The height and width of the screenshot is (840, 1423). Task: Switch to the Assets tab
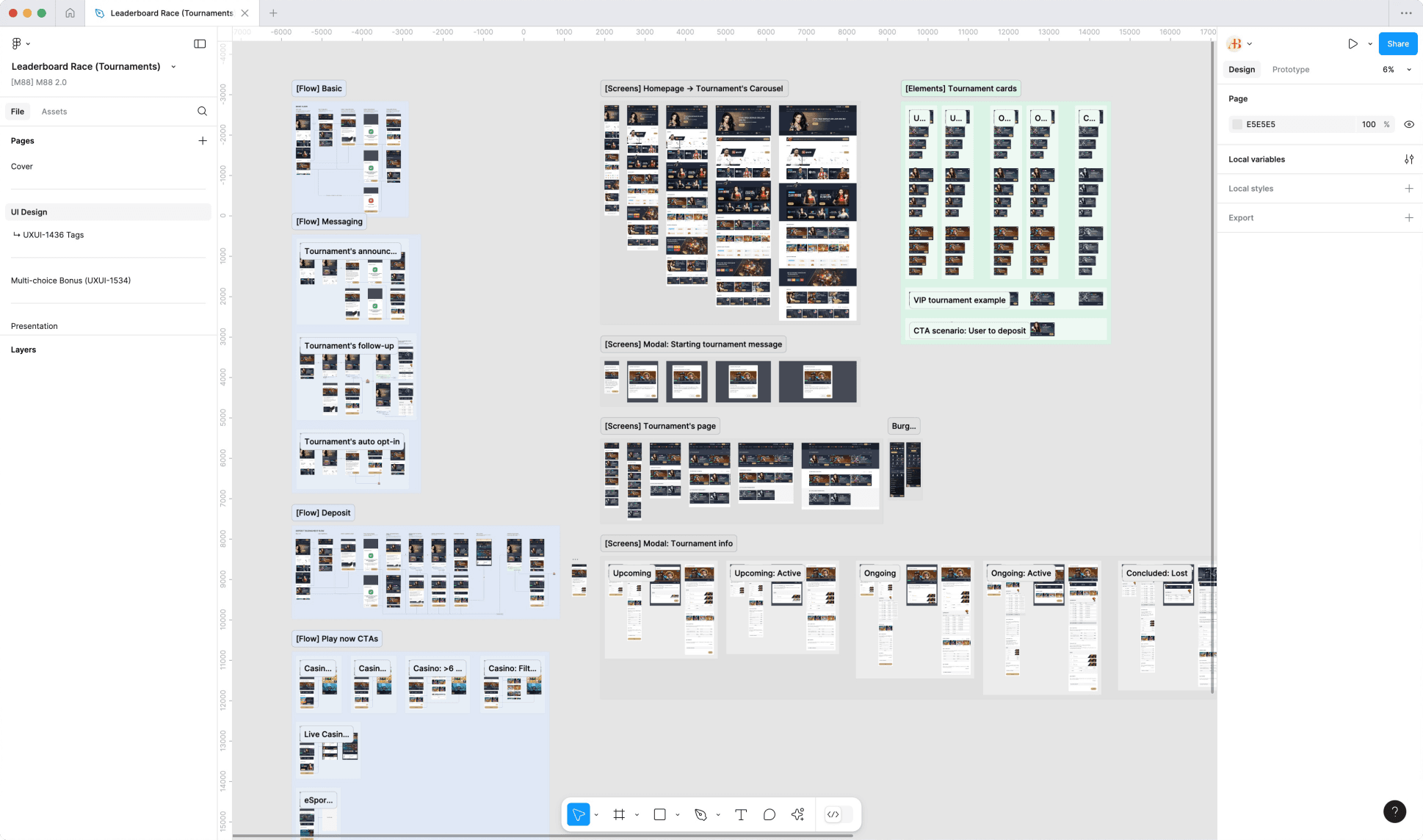(54, 112)
